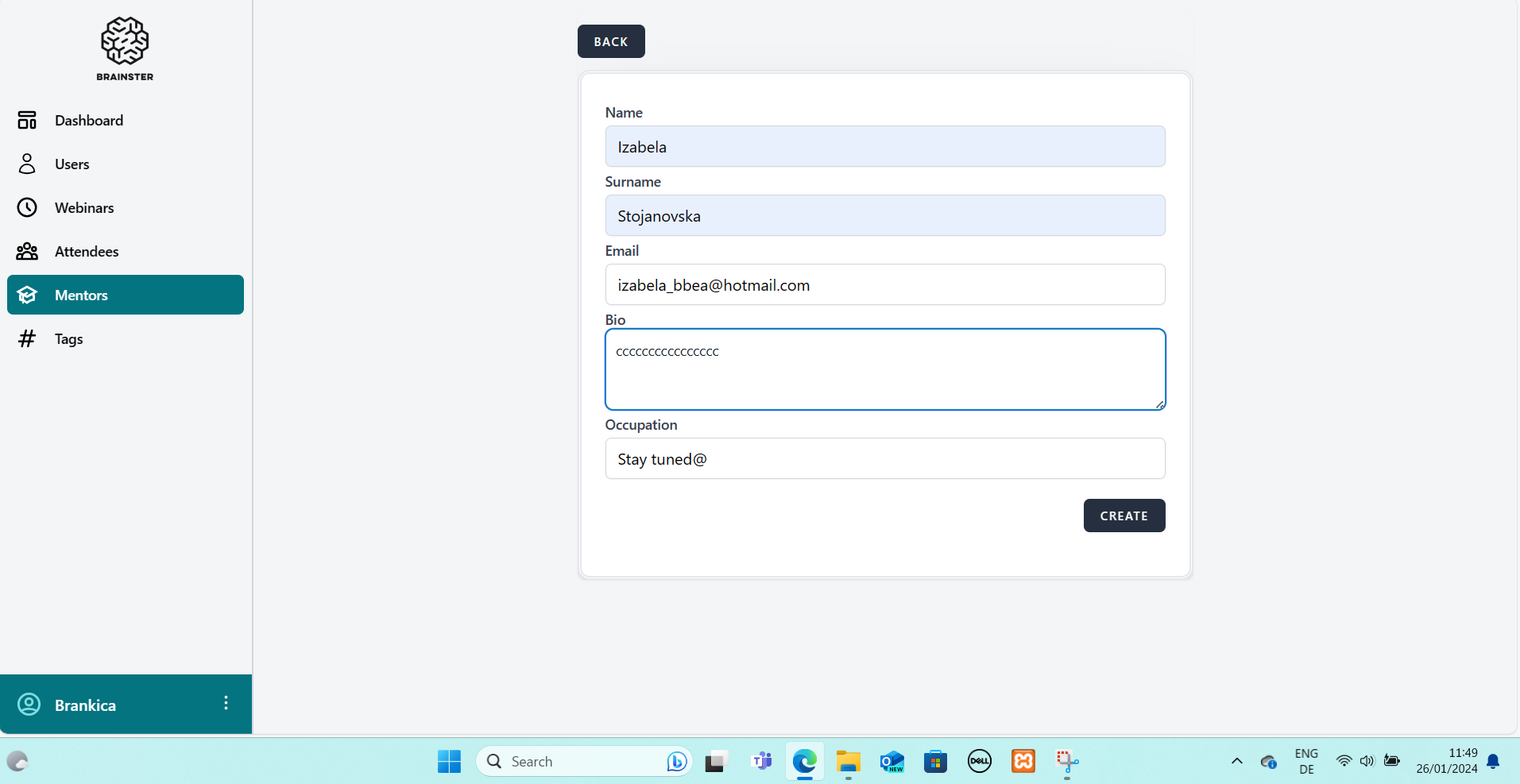Click the Webinars clock icon
The height and width of the screenshot is (784, 1520).
pos(27,208)
